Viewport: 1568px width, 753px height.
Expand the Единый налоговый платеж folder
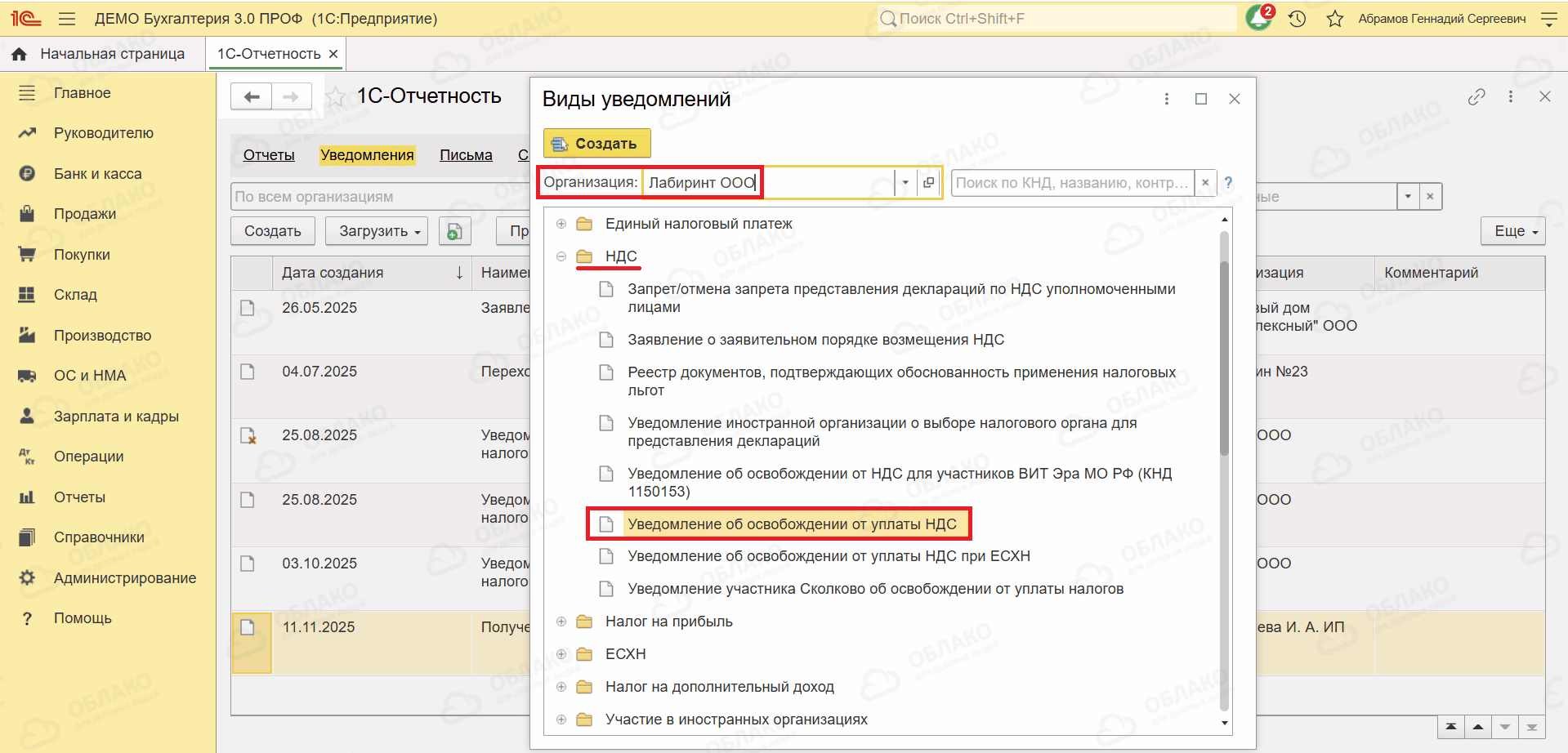click(x=561, y=224)
